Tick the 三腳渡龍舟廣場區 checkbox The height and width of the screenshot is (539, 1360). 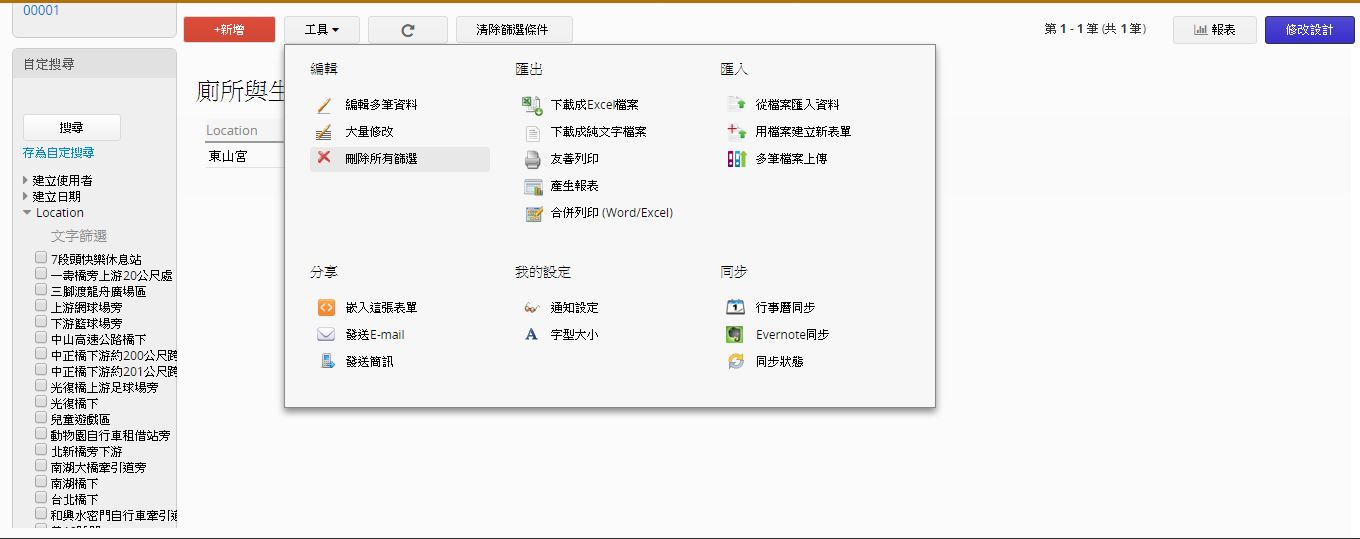41,290
